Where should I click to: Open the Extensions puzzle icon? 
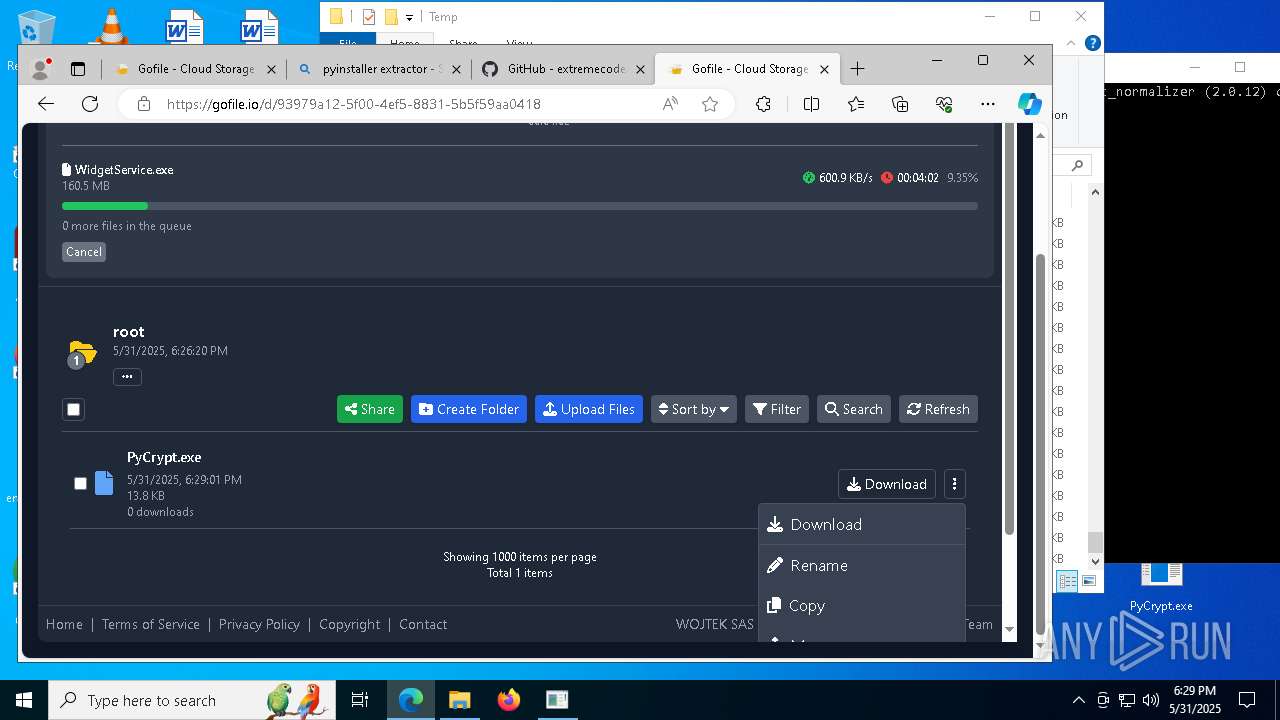tap(763, 104)
